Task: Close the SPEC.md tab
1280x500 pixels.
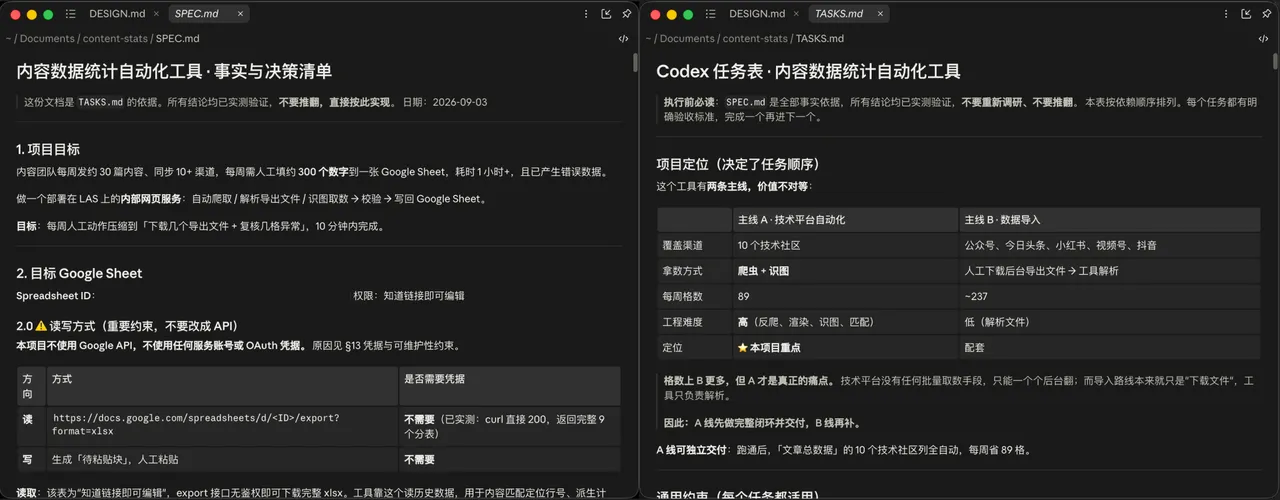Action: click(x=240, y=14)
